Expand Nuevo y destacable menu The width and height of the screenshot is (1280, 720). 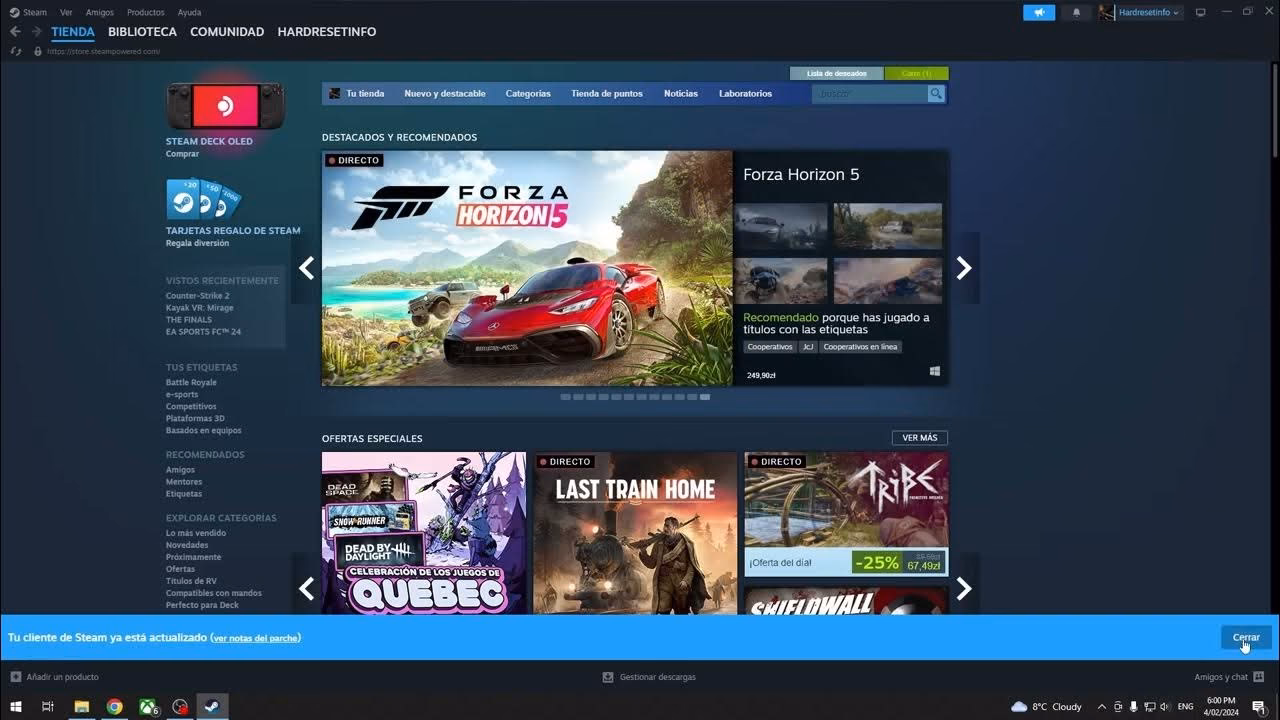445,93
